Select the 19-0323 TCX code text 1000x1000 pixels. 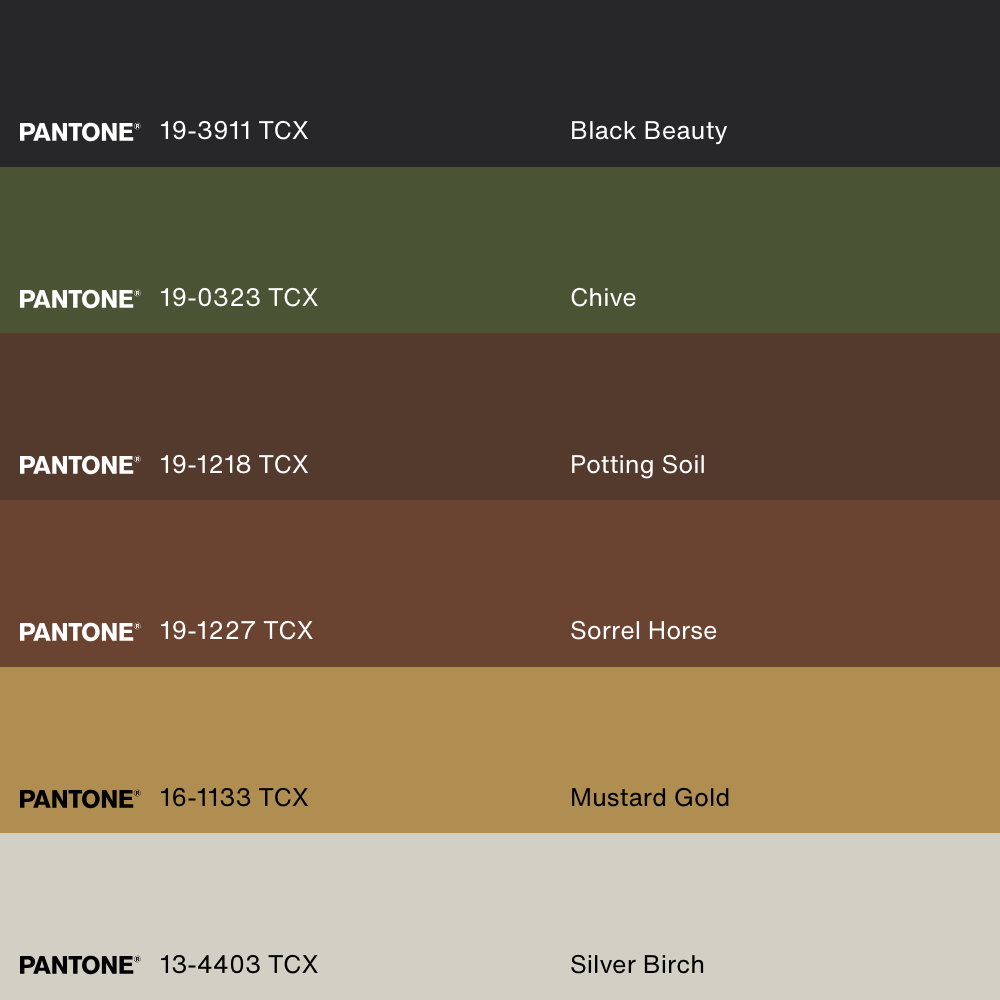pos(239,298)
